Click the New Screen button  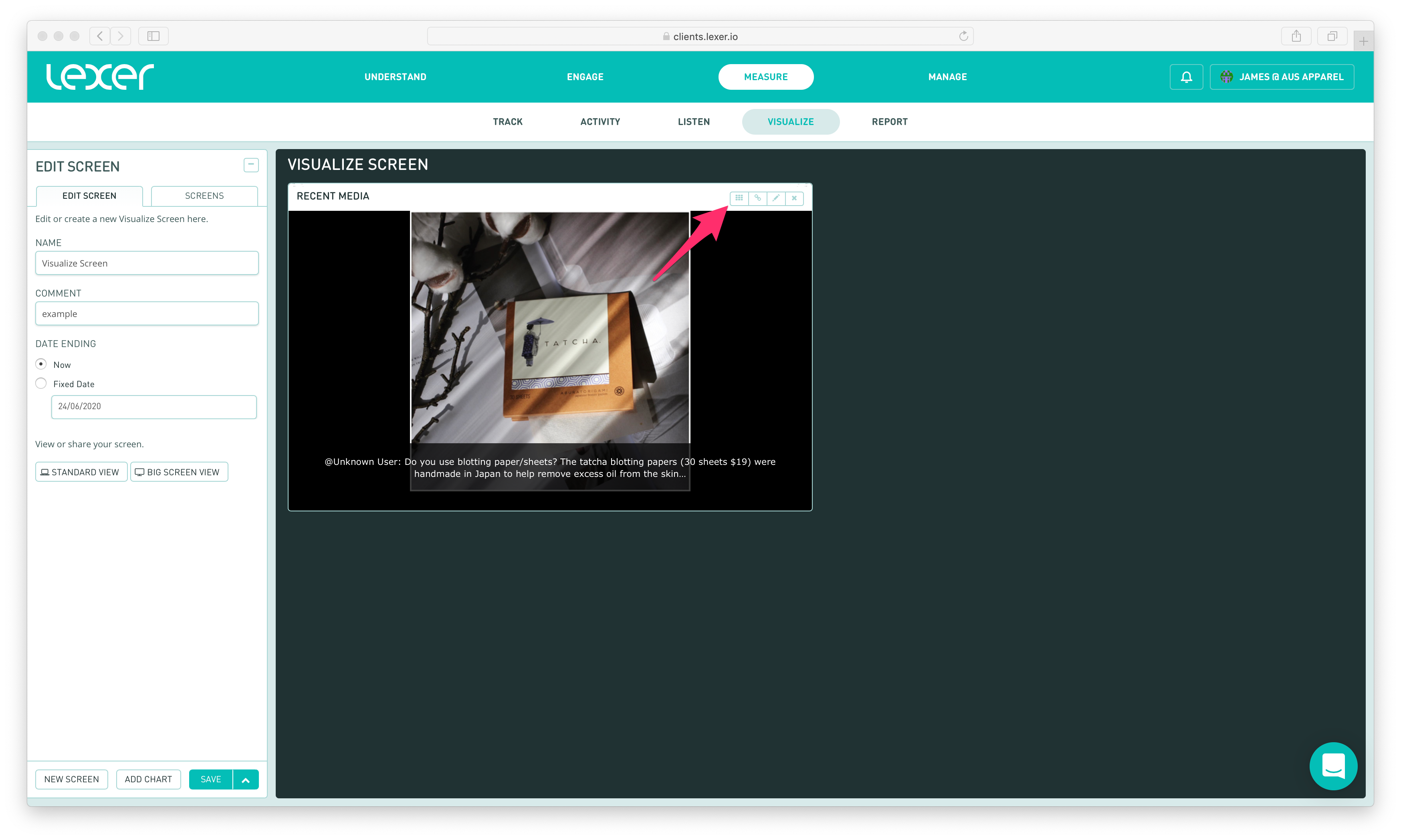coord(71,779)
